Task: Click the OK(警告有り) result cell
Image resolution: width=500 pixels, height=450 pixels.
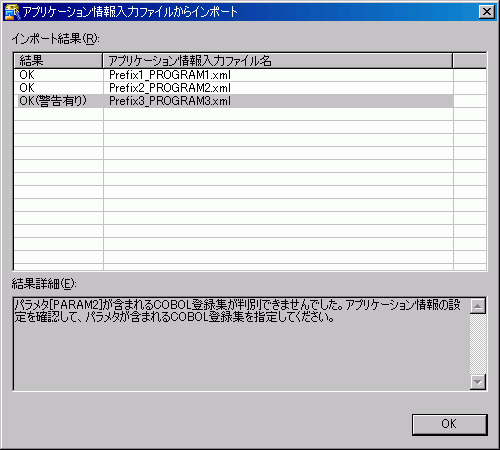Action: coord(58,101)
